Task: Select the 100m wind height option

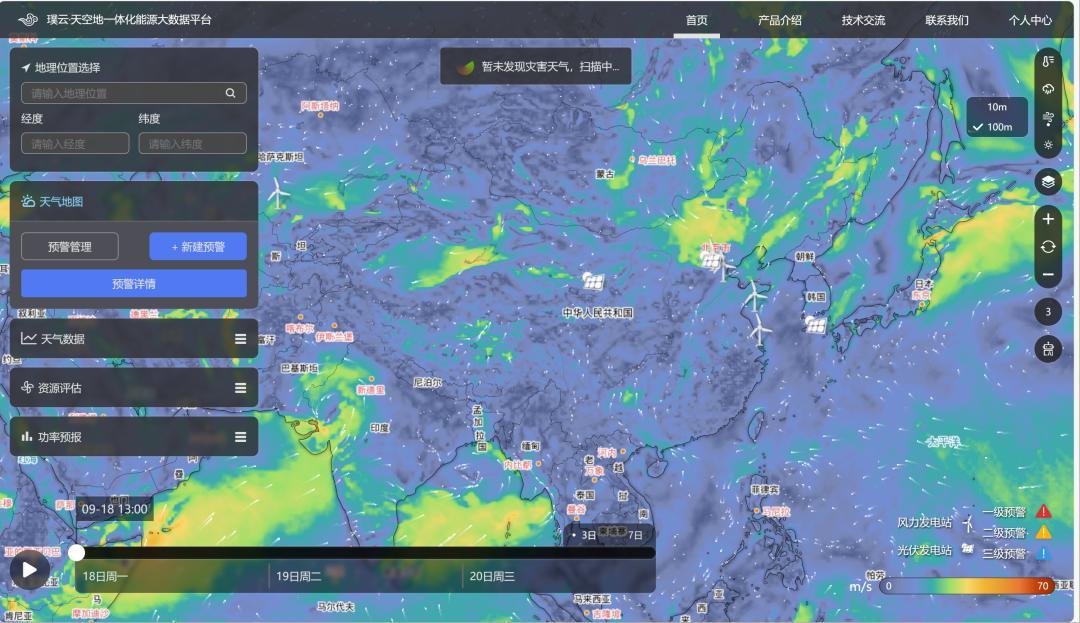Action: (999, 127)
